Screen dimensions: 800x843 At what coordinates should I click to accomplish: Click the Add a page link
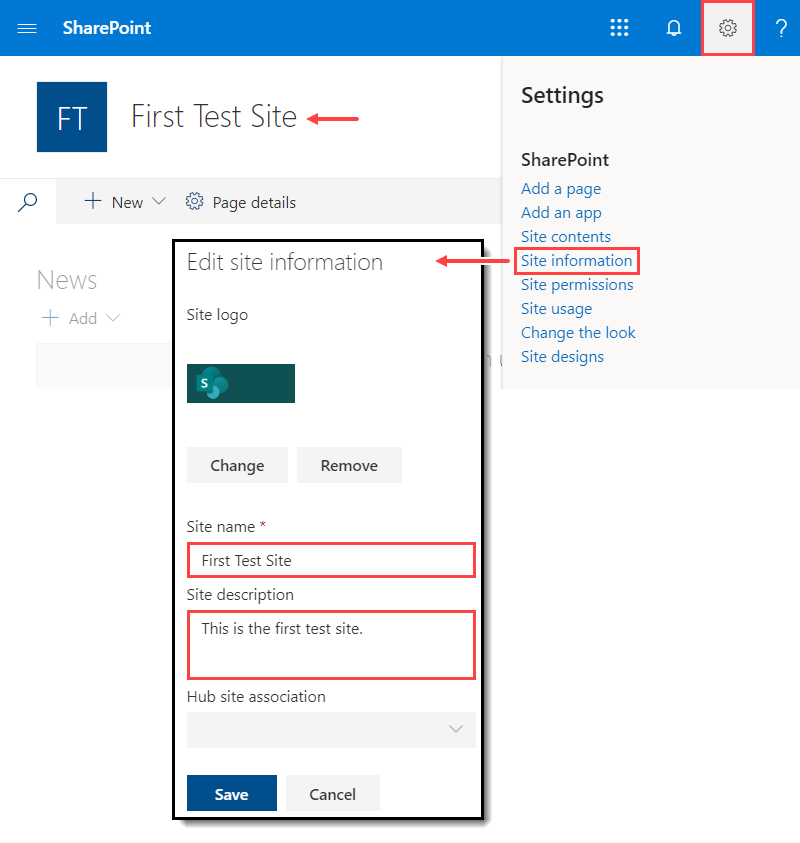point(561,189)
